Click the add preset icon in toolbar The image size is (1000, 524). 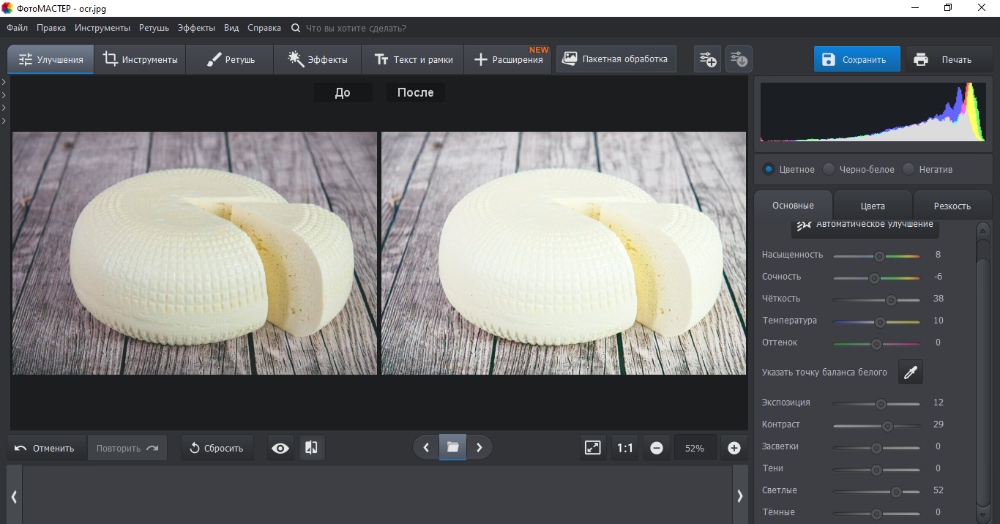pos(707,59)
